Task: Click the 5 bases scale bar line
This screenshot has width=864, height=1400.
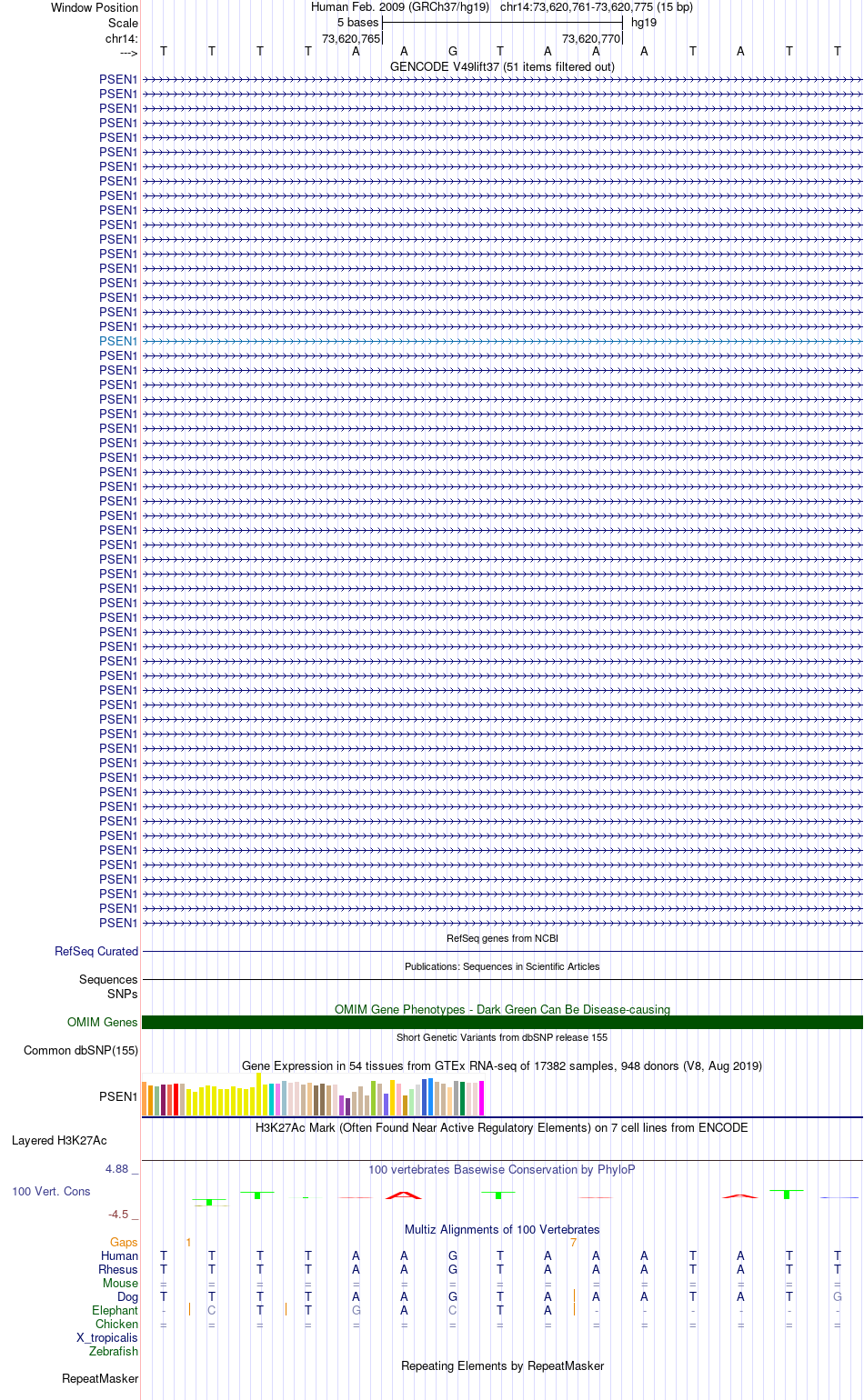Action: tap(502, 23)
